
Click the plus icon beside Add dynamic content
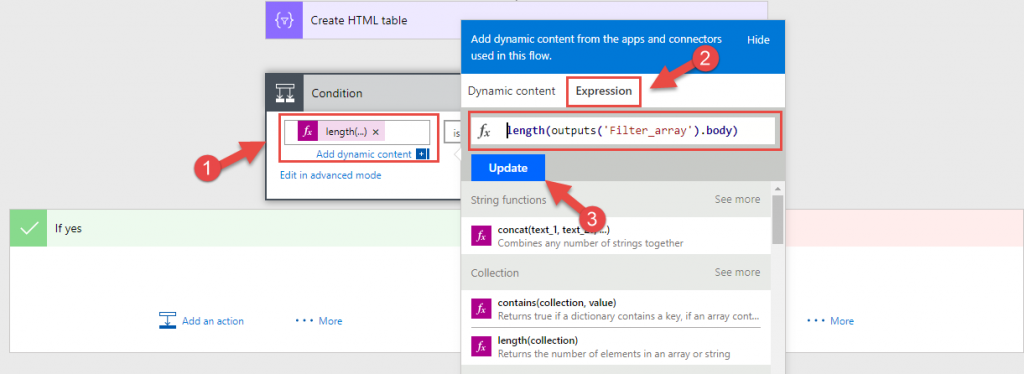[421, 154]
